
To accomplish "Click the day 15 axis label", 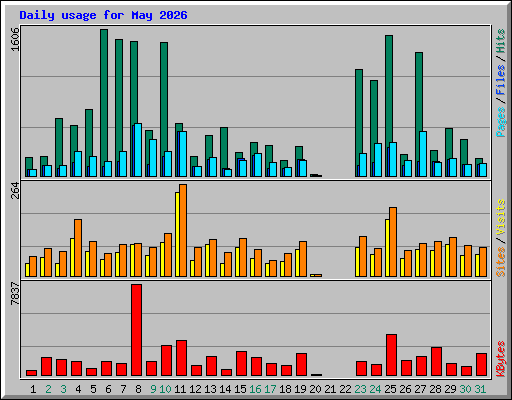I will (240, 389).
